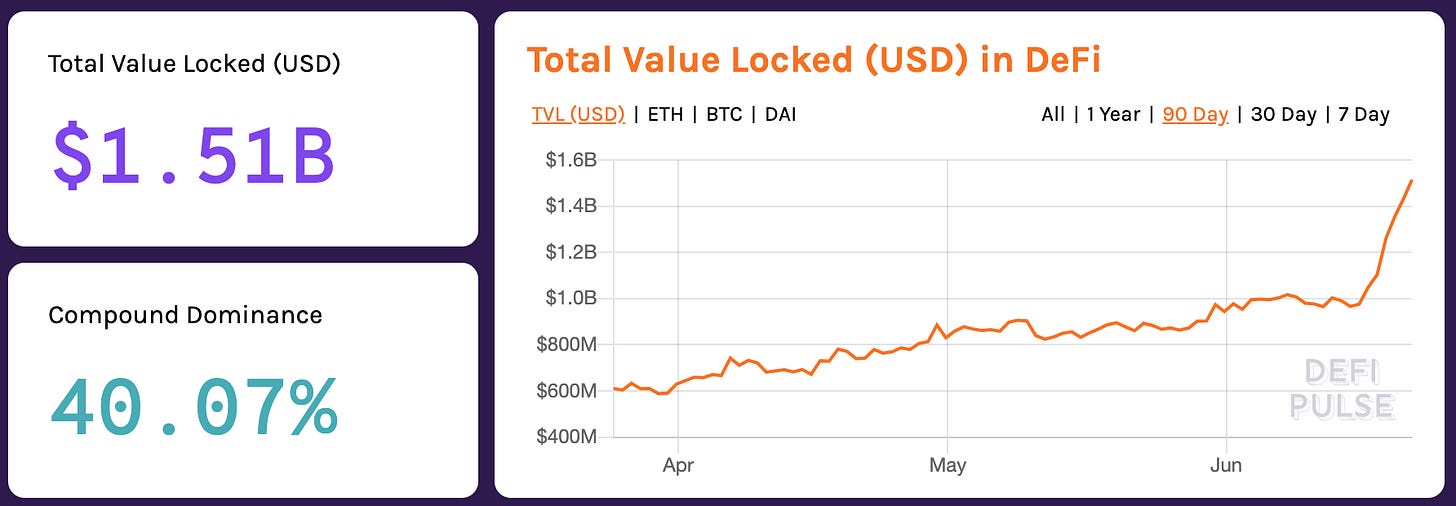Switch chart denomination to ETH

(665, 114)
